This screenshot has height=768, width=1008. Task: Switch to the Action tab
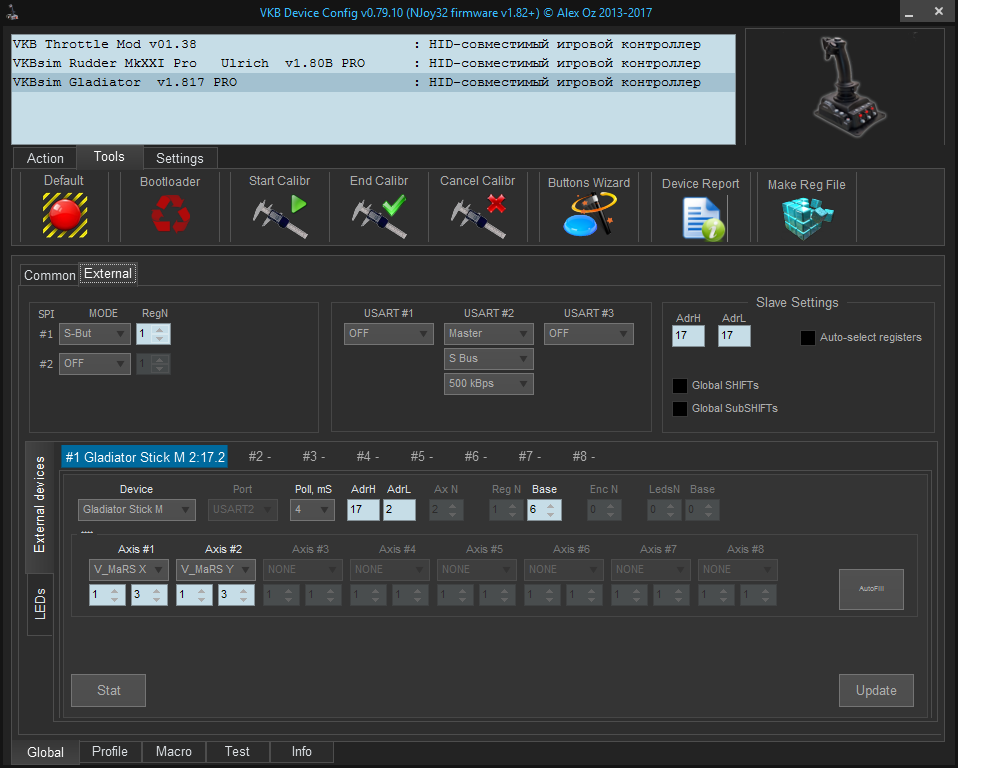(x=45, y=158)
